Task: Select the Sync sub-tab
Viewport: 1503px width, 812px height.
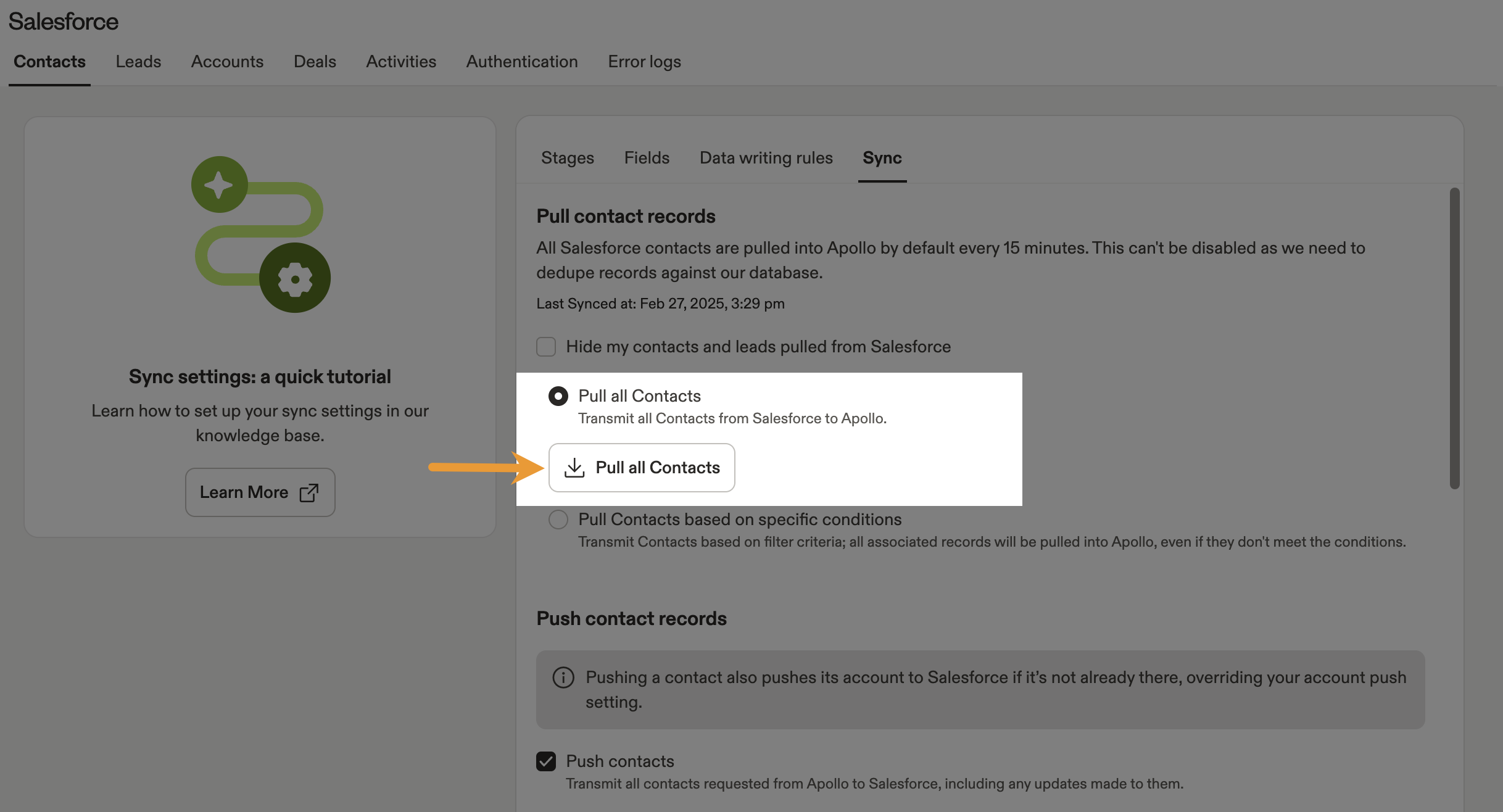Action: [x=882, y=158]
